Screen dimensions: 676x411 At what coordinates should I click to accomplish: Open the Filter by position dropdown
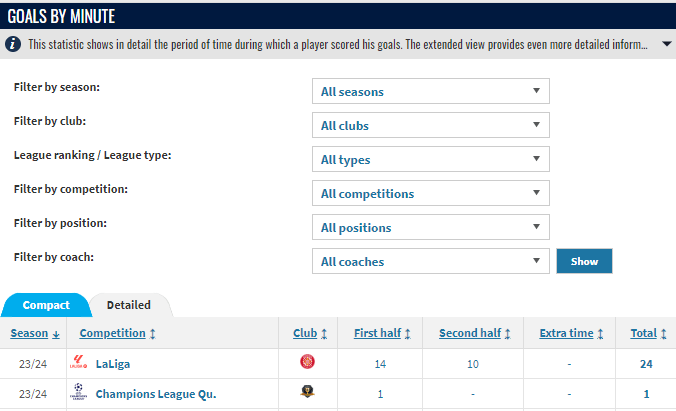430,228
